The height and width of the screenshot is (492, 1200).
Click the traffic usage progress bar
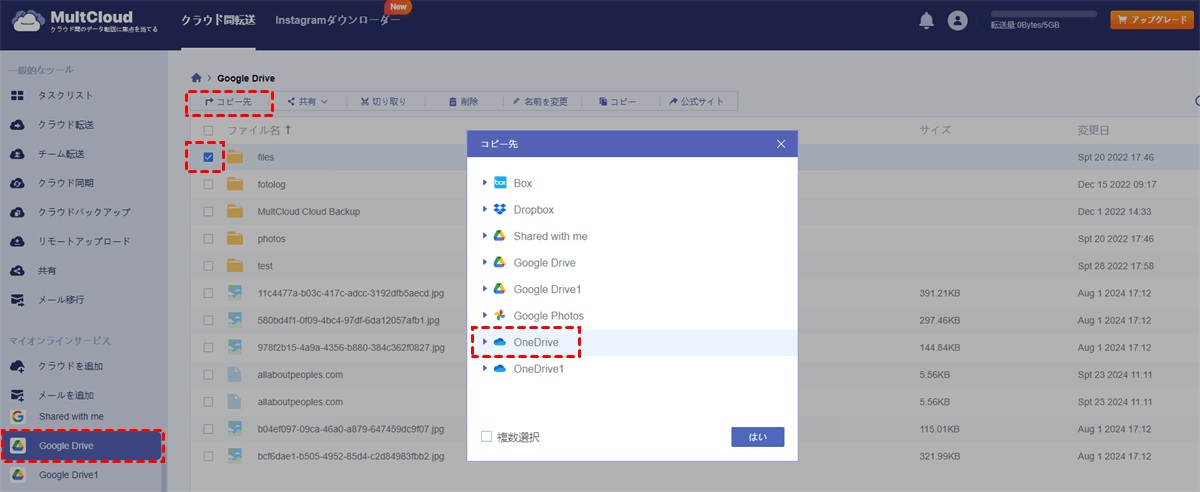1044,15
